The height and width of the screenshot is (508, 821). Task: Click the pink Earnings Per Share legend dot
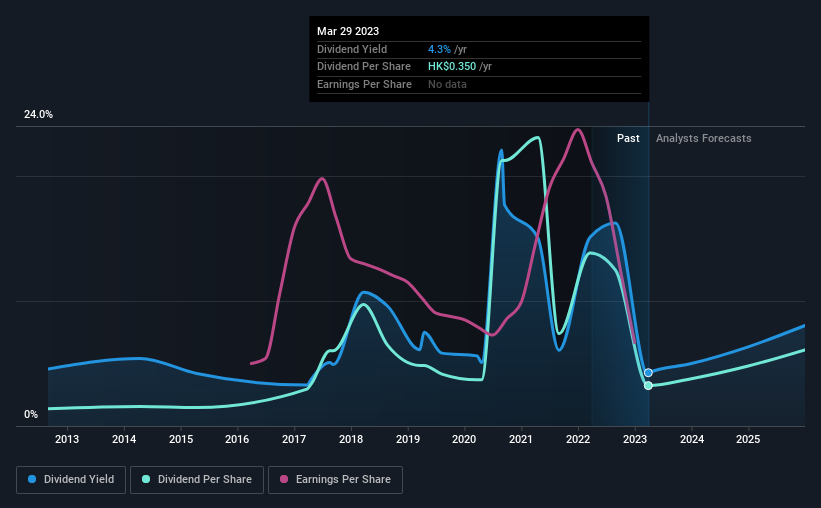point(284,479)
